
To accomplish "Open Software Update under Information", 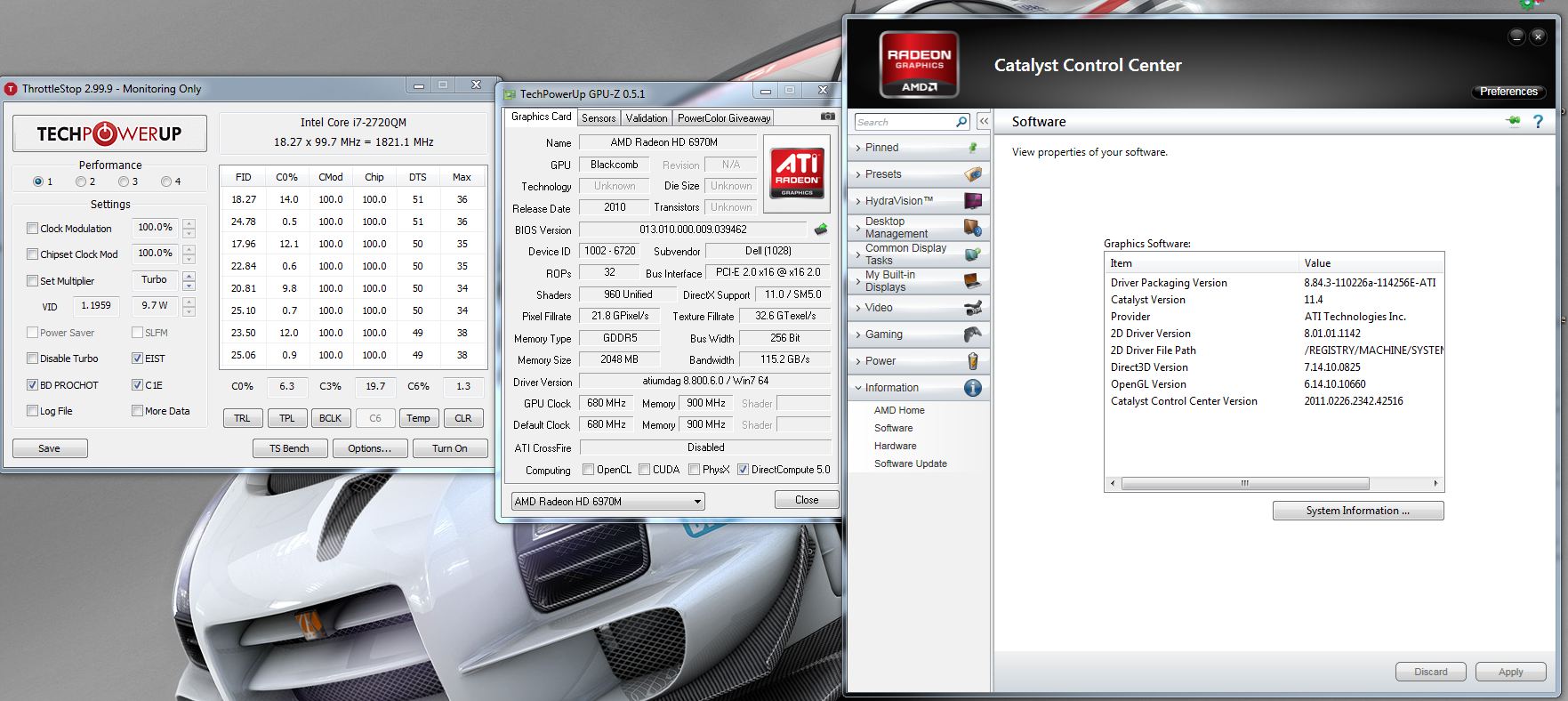I will click(x=911, y=463).
